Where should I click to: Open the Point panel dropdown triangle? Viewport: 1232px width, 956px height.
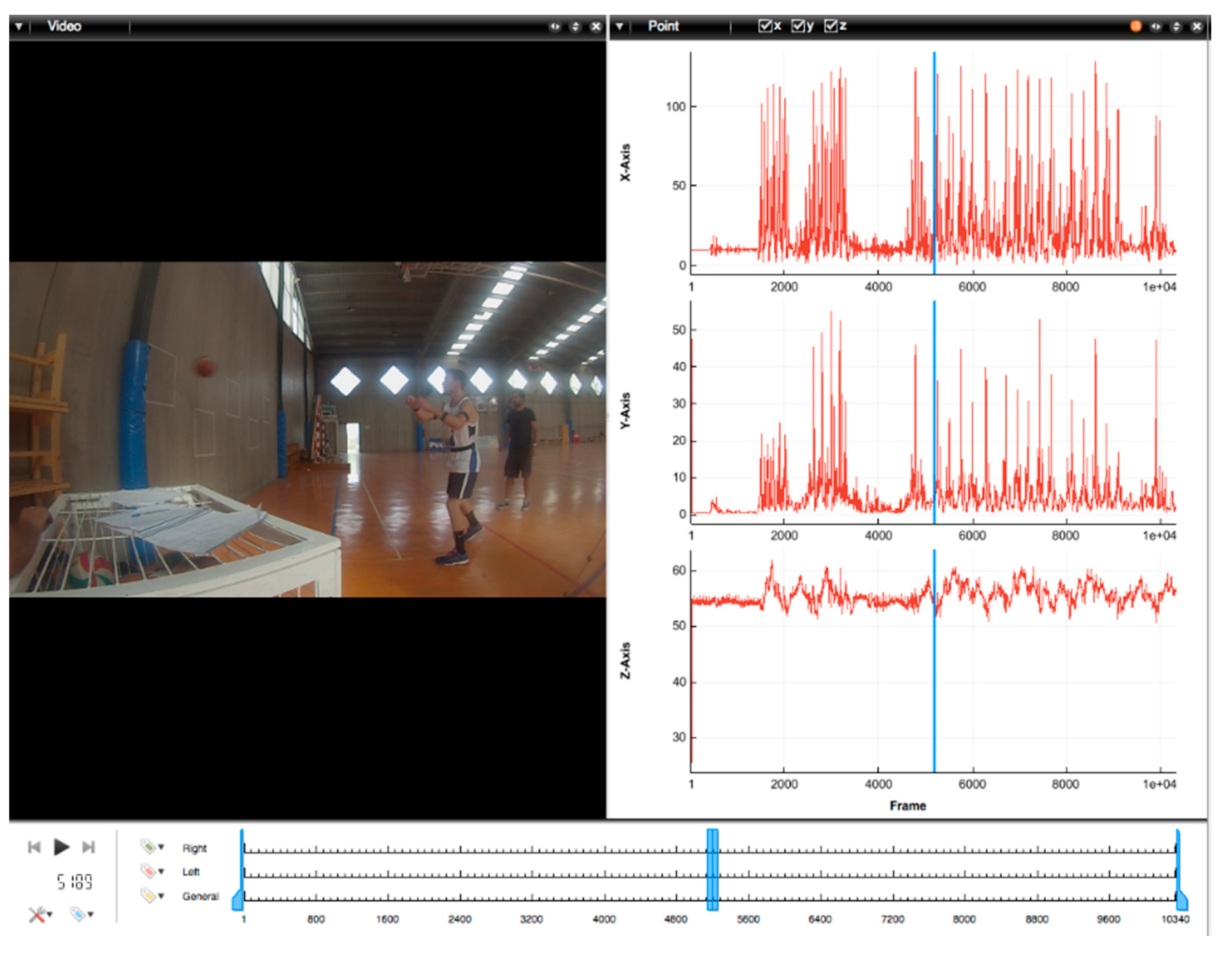[620, 26]
